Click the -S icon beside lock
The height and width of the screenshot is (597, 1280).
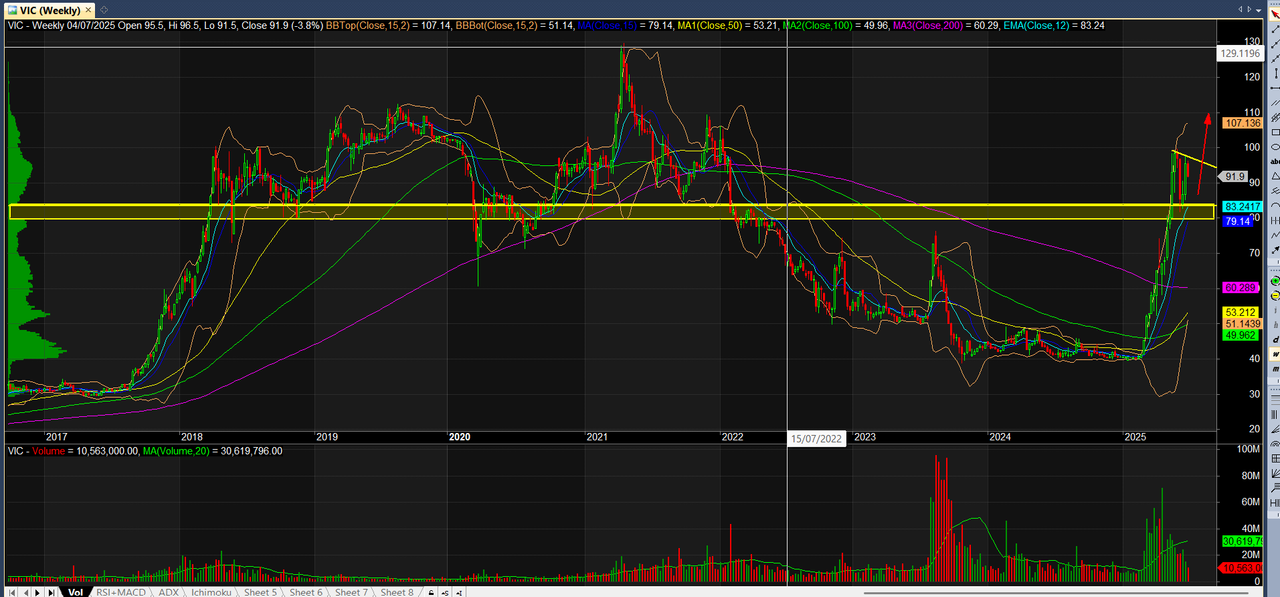tap(445, 592)
